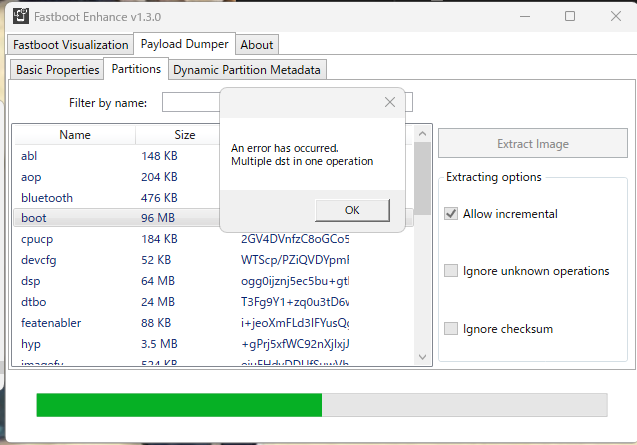Click the 64 MB size value
Image resolution: width=637 pixels, height=445 pixels.
coord(158,281)
